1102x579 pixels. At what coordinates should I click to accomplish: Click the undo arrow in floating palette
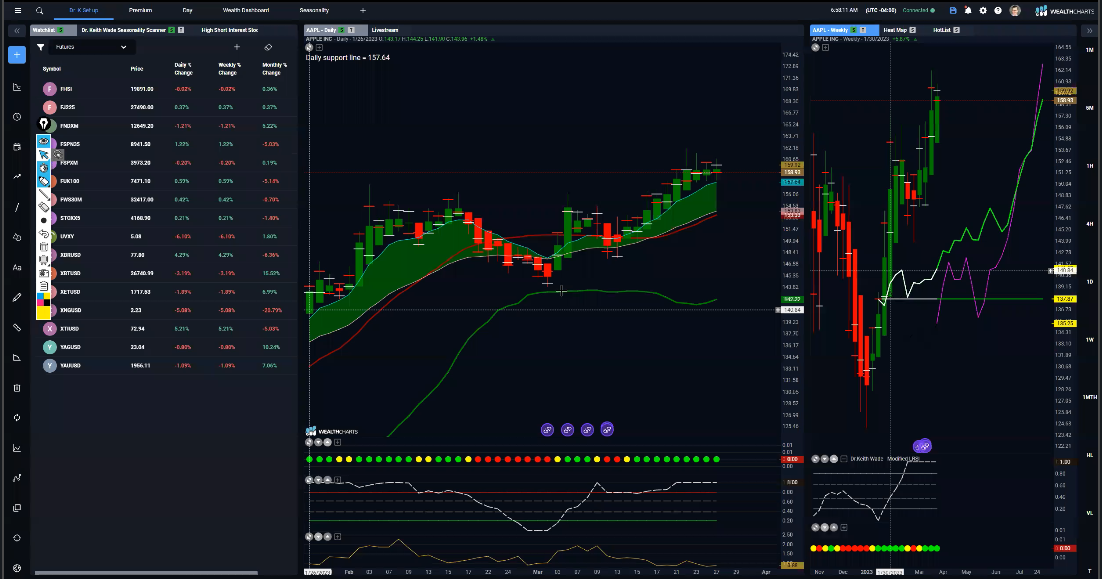coord(44,233)
